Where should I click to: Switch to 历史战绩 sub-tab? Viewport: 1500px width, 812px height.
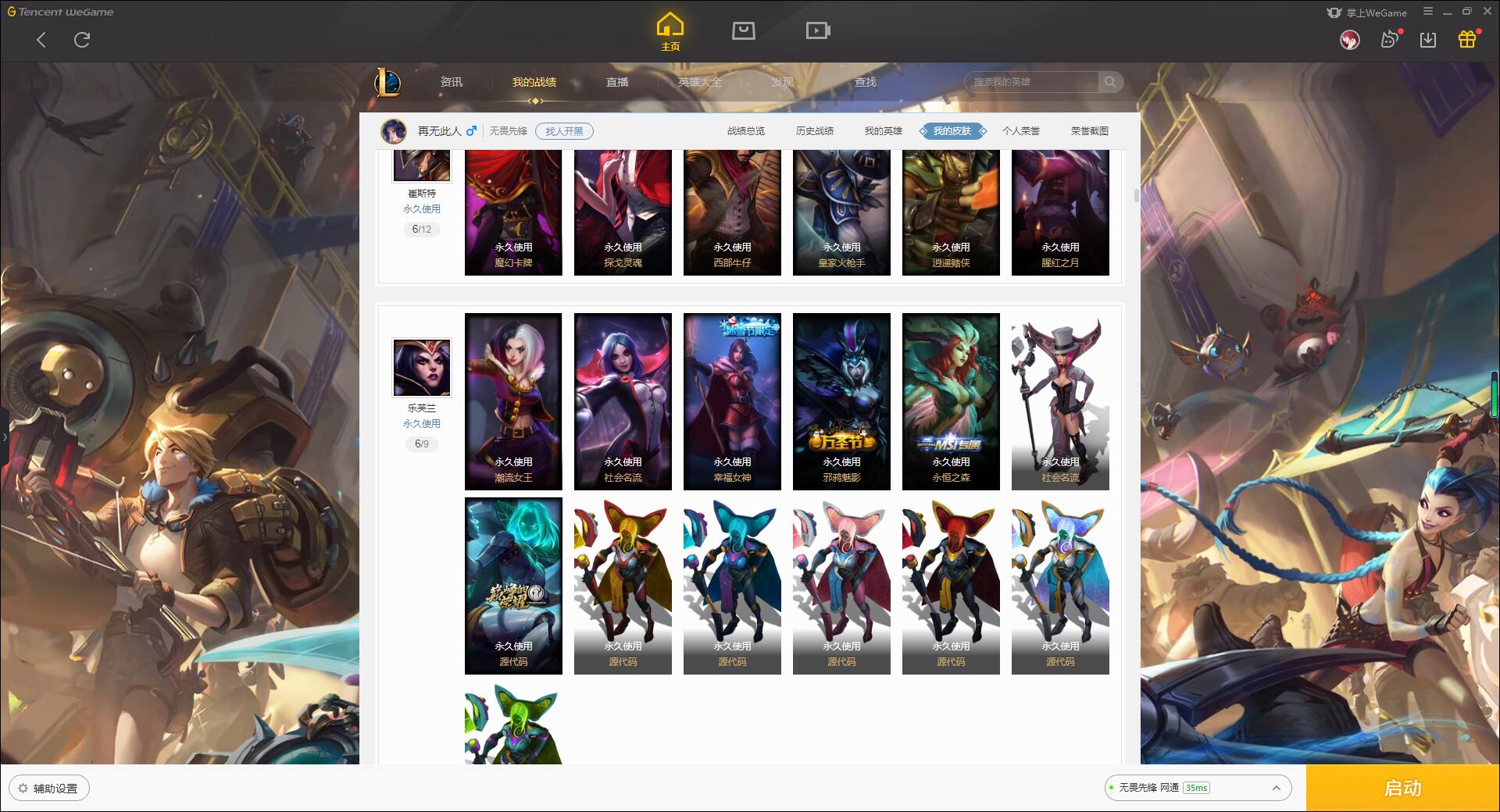[x=815, y=131]
